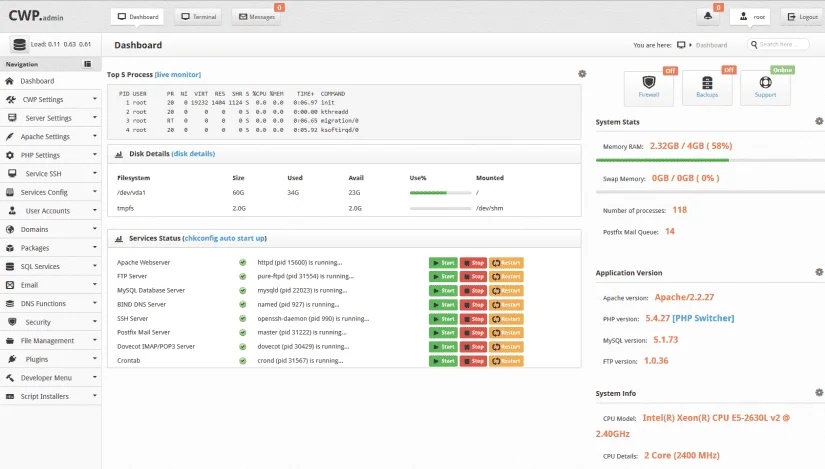The width and height of the screenshot is (825, 469).
Task: Expand the Service SSH menu
Action: (x=95, y=173)
